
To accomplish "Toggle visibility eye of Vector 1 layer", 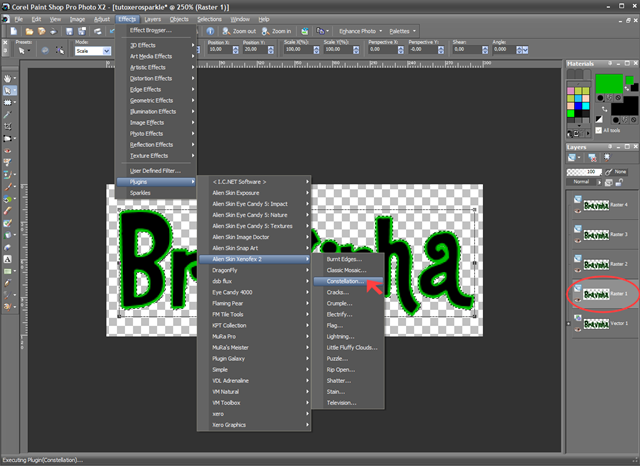I will click(x=578, y=329).
